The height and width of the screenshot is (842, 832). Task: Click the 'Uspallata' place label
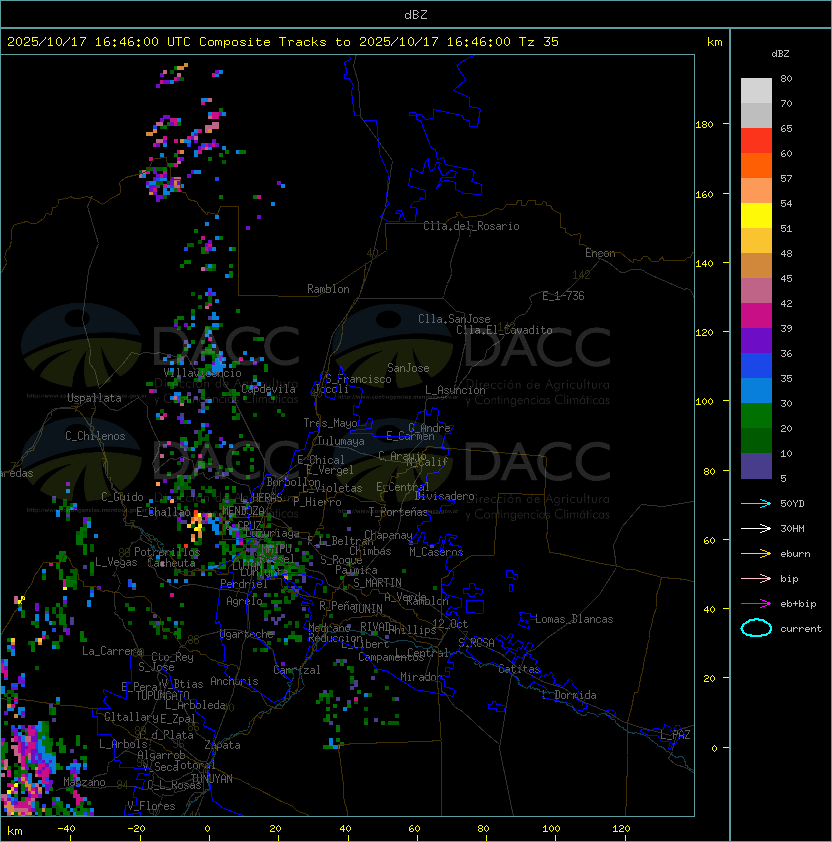point(94,398)
